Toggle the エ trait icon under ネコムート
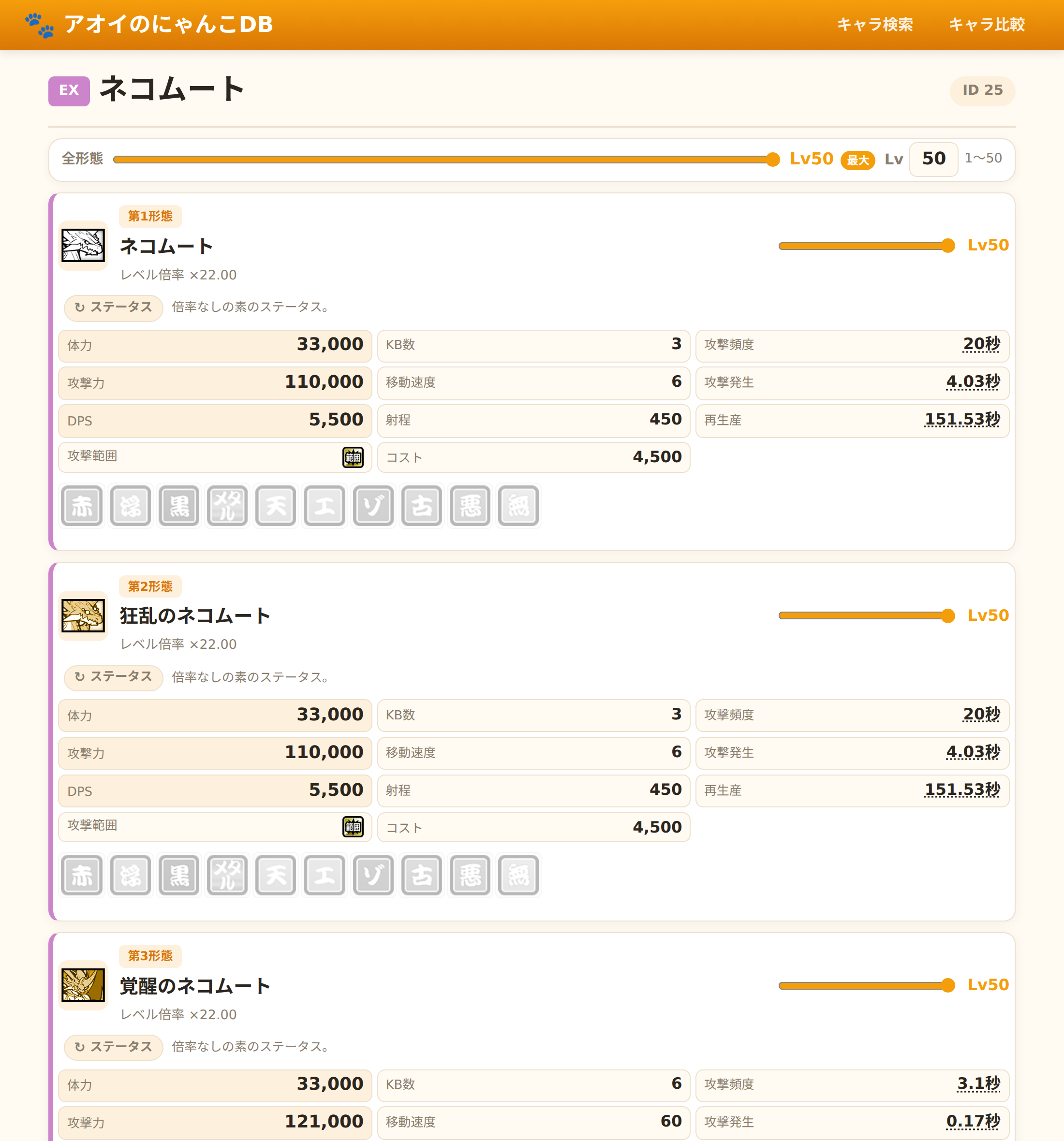This screenshot has height=1141, width=1064. [325, 506]
